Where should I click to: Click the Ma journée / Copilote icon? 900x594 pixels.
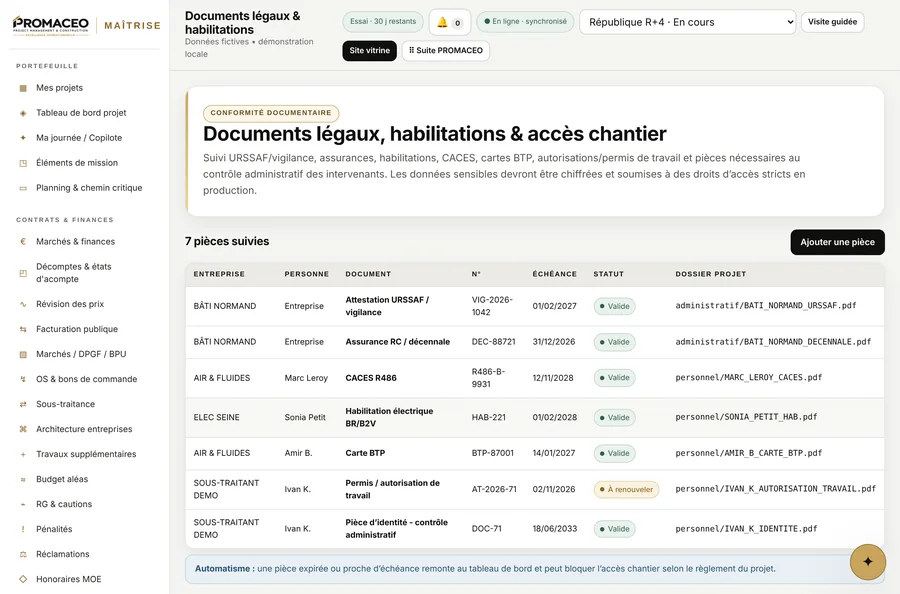(x=23, y=138)
